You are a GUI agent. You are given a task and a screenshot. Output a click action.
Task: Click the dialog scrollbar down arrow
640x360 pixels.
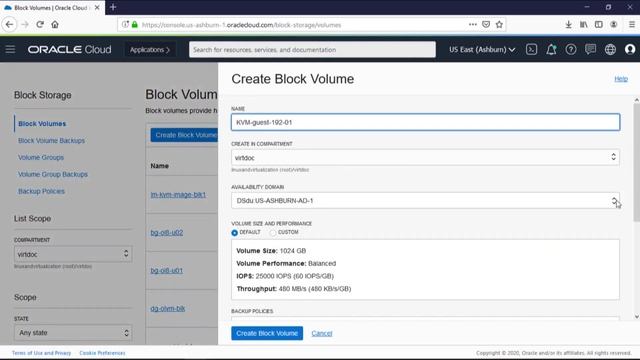pos(636,317)
